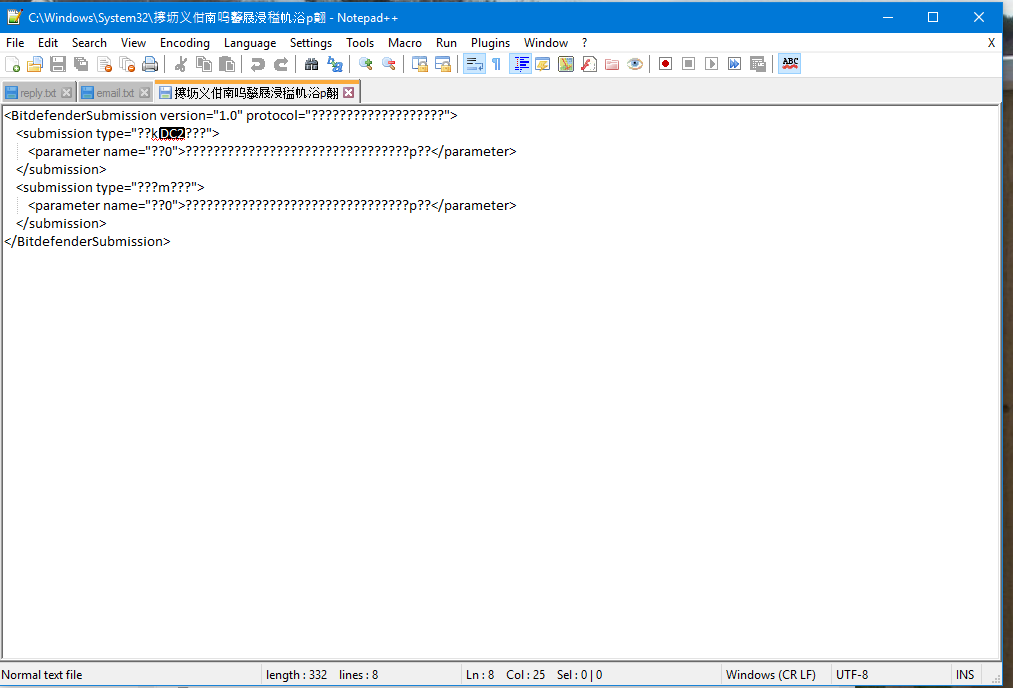Viewport: 1013px width, 688px height.
Task: Close the reply.txt tab
Action: click(67, 93)
